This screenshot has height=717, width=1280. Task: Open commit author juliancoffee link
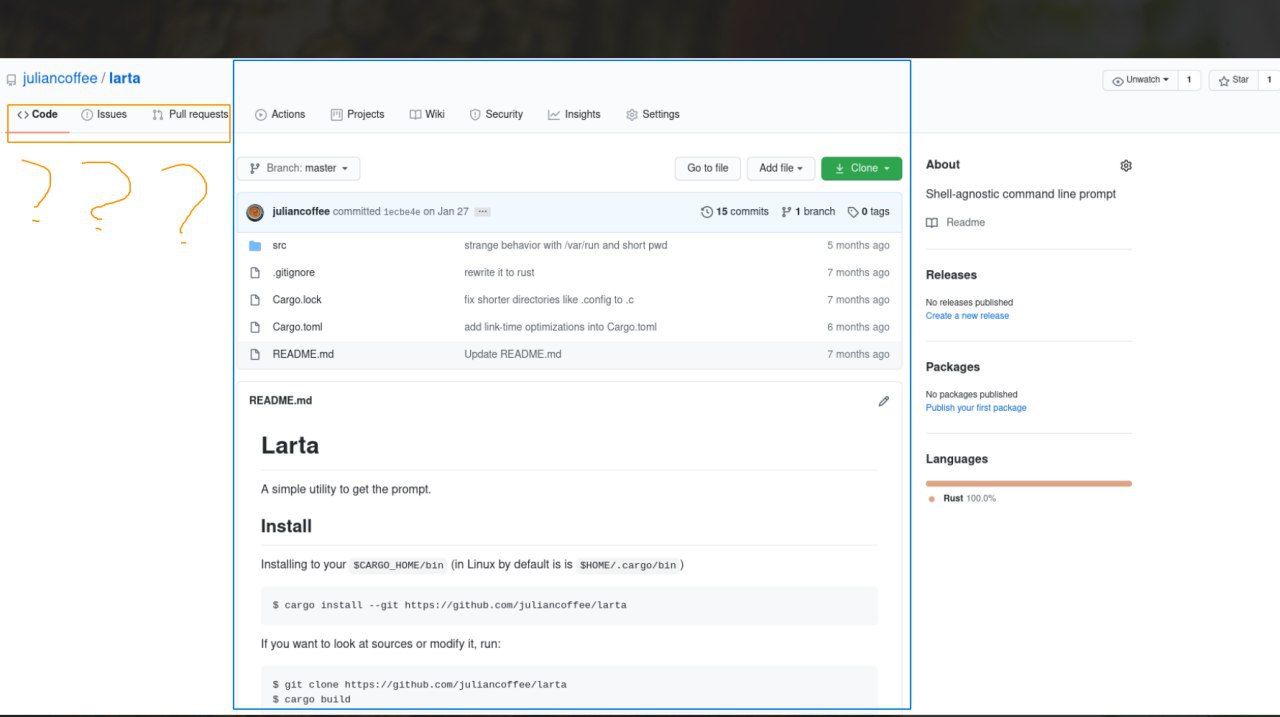tap(301, 212)
